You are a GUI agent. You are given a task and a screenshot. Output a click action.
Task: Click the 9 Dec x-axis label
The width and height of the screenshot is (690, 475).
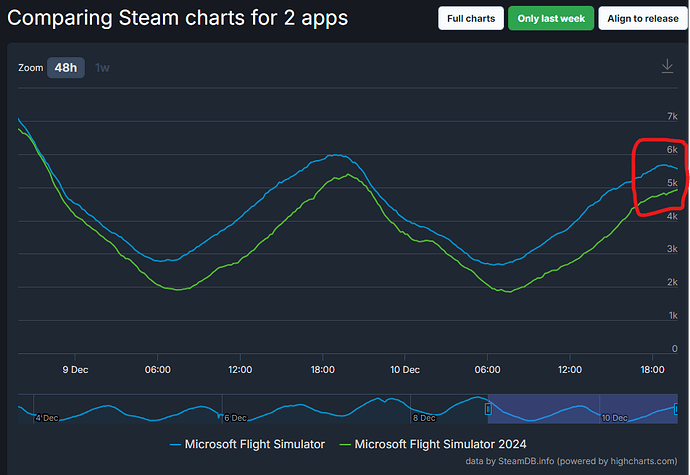75,369
